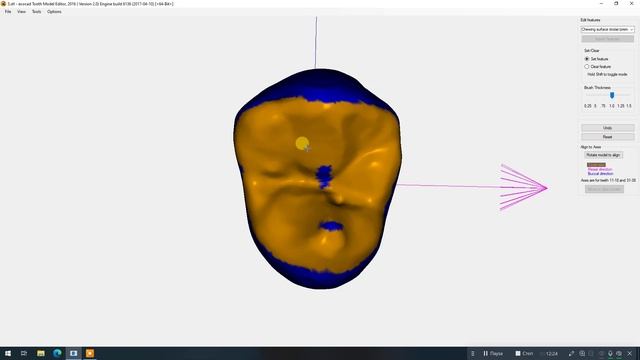640x360 pixels.
Task: Select the Set feature radio button
Action: 587,59
